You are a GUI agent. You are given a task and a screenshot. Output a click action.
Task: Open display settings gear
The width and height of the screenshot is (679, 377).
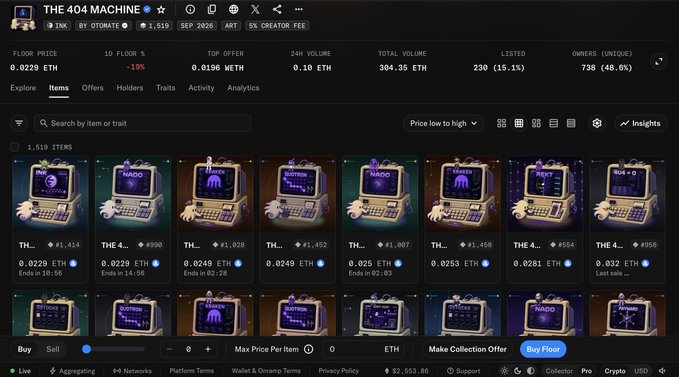[x=597, y=123]
